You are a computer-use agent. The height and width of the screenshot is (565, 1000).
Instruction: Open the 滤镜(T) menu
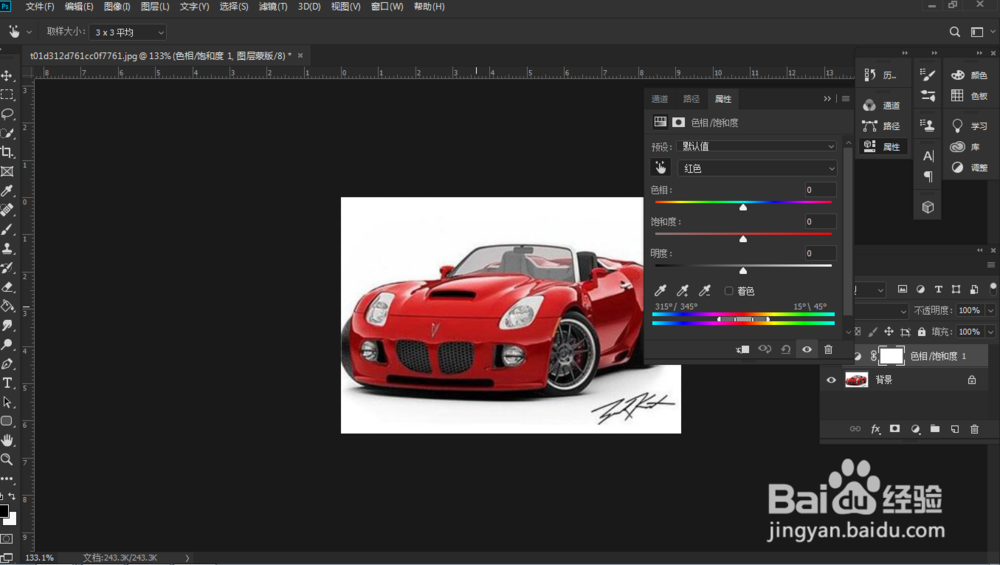coord(273,6)
